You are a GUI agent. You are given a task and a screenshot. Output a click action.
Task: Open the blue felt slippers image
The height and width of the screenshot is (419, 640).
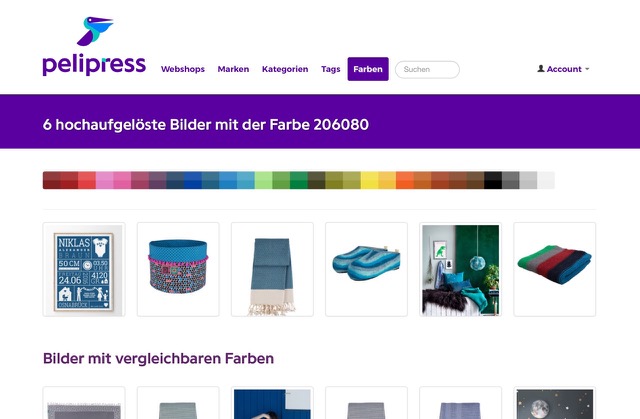click(x=367, y=269)
